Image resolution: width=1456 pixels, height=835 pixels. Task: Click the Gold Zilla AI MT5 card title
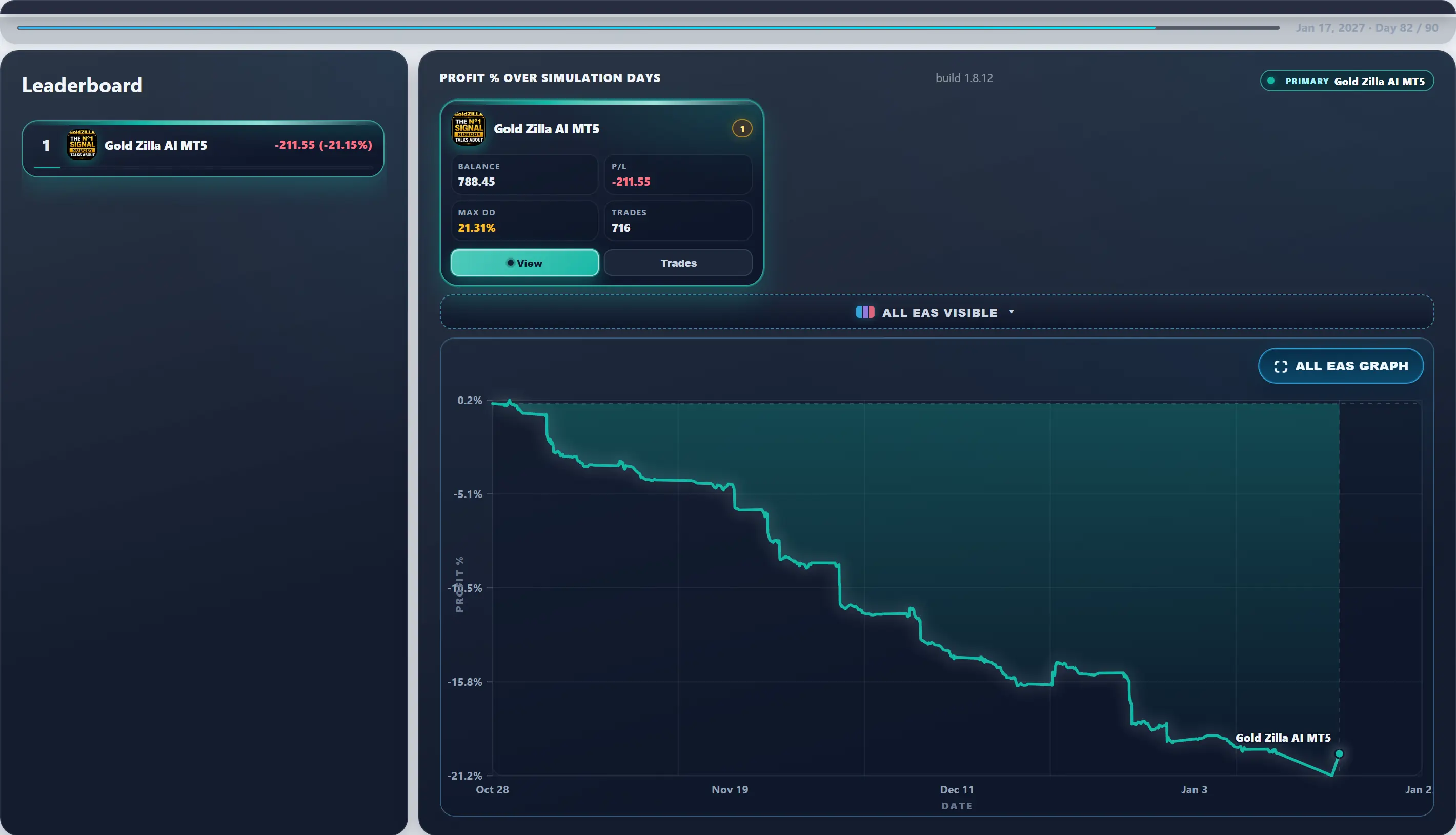coord(547,128)
